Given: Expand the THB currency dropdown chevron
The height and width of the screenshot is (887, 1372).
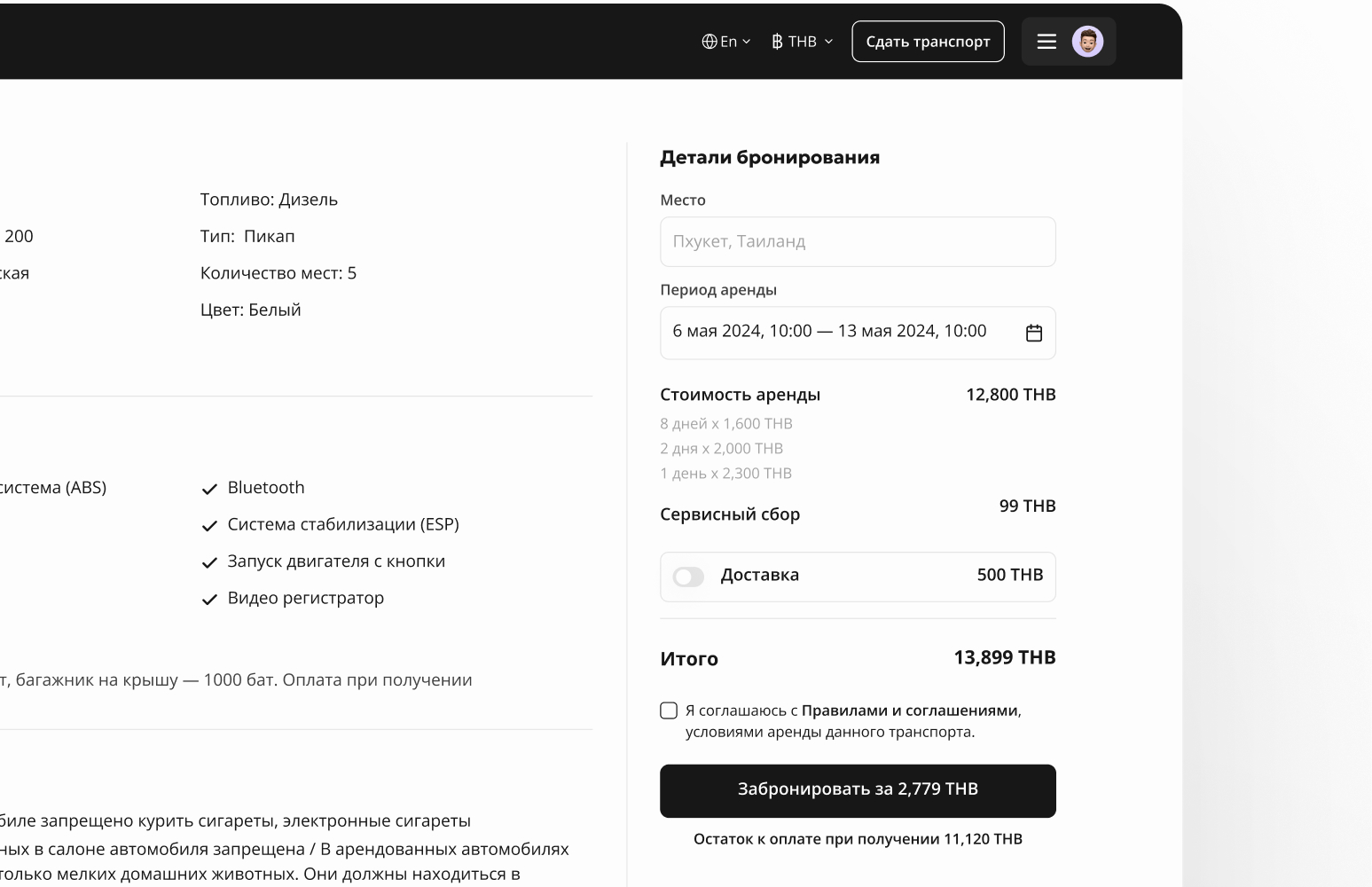Looking at the screenshot, I should pyautogui.click(x=828, y=42).
